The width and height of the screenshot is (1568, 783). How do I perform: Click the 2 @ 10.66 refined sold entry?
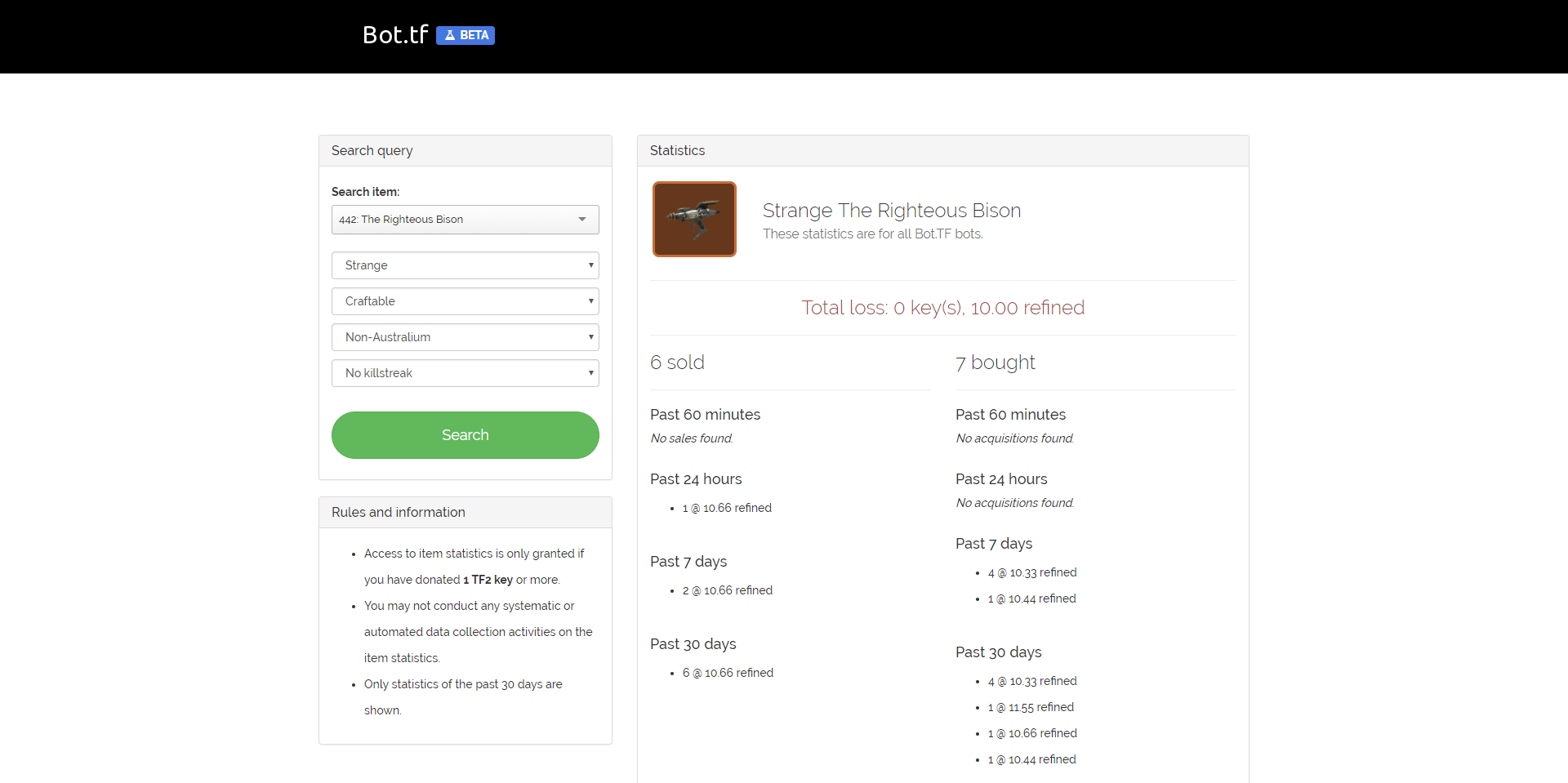(727, 590)
